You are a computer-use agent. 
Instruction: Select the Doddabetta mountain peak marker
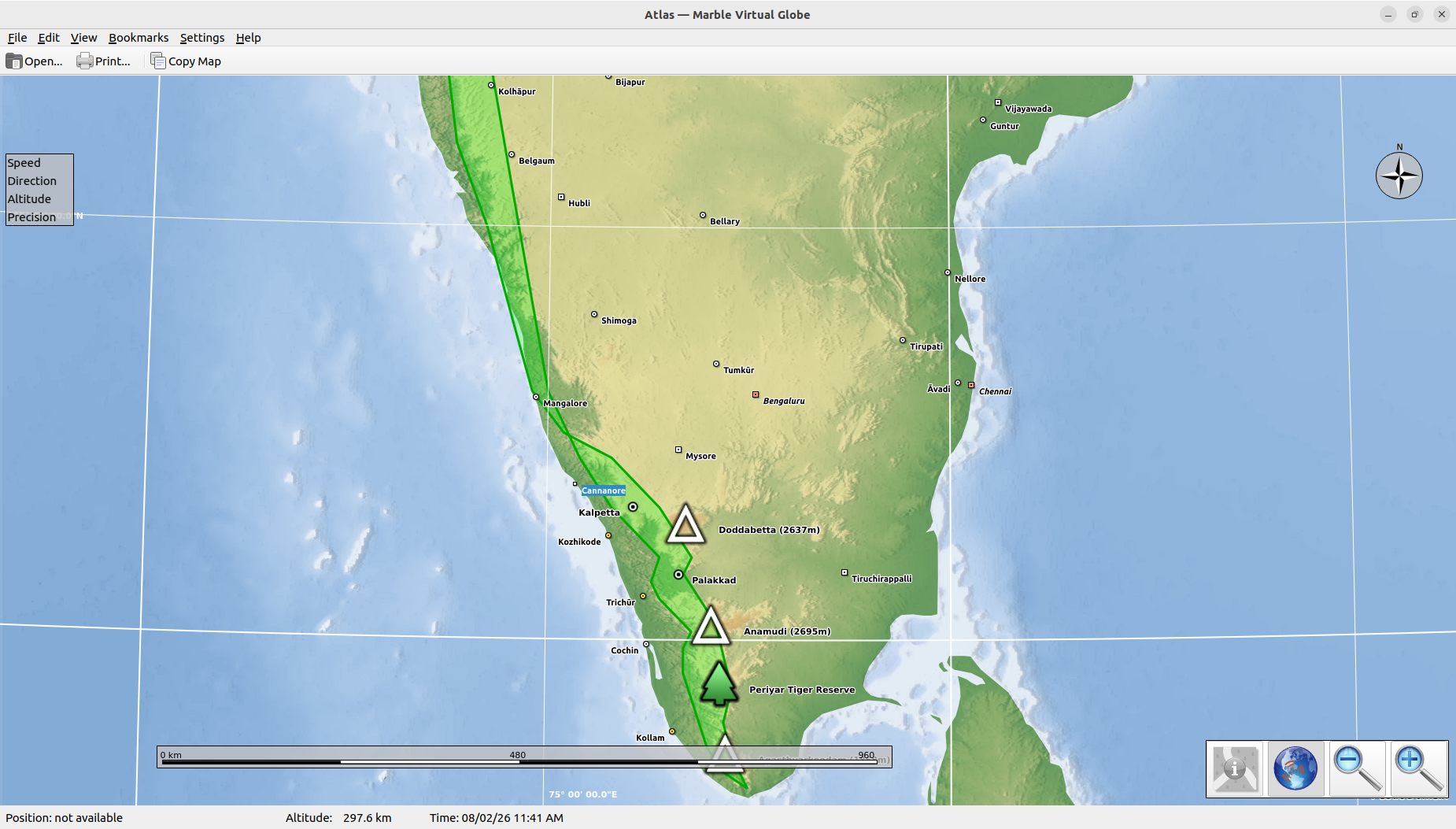point(686,525)
